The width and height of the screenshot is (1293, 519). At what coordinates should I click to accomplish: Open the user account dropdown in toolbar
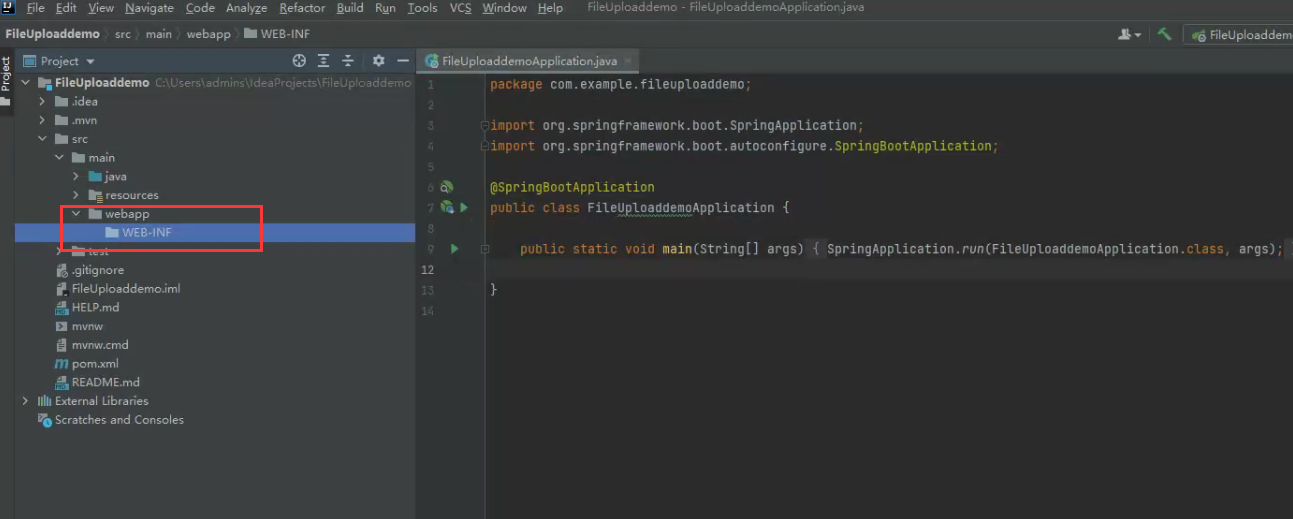[x=1130, y=34]
